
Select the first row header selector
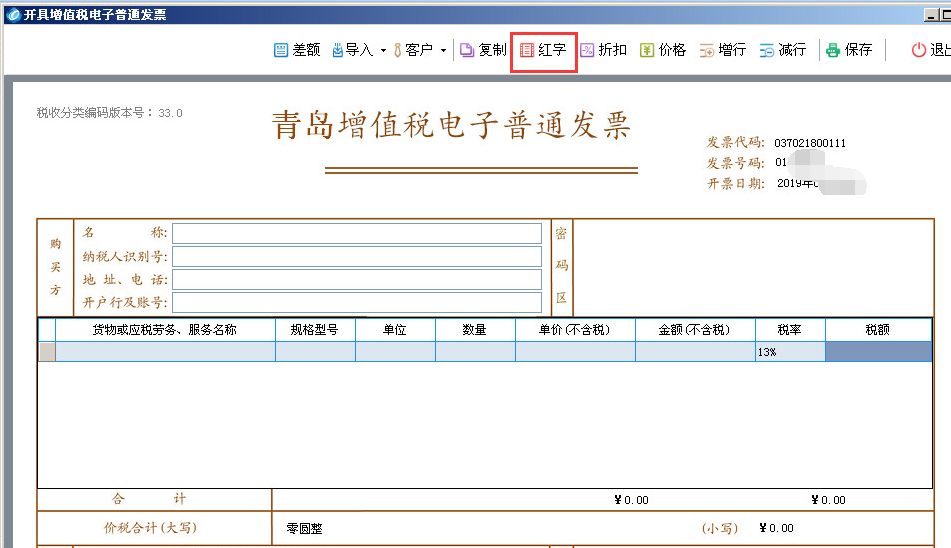47,352
